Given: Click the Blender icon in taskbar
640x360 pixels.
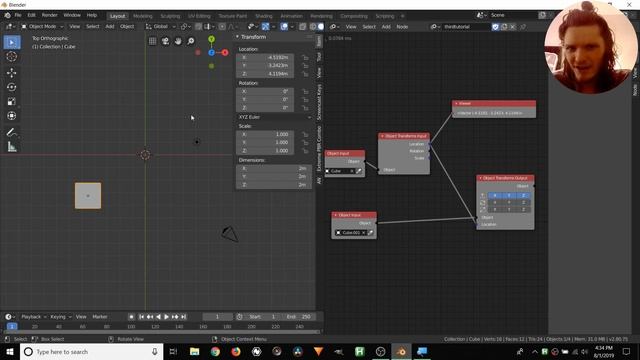Looking at the screenshot, I should coord(401,351).
